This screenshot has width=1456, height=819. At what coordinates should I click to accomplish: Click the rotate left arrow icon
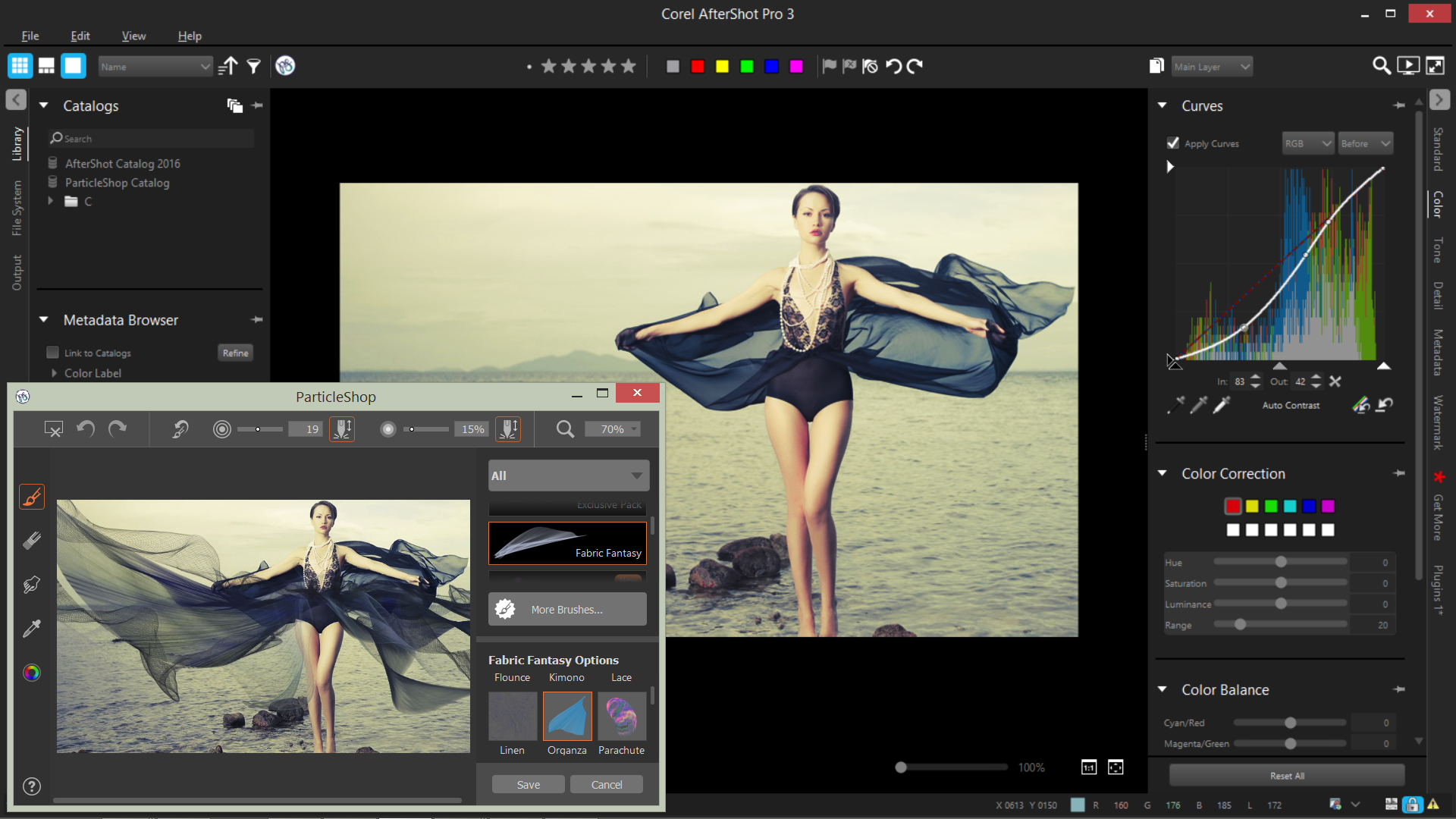tap(894, 66)
